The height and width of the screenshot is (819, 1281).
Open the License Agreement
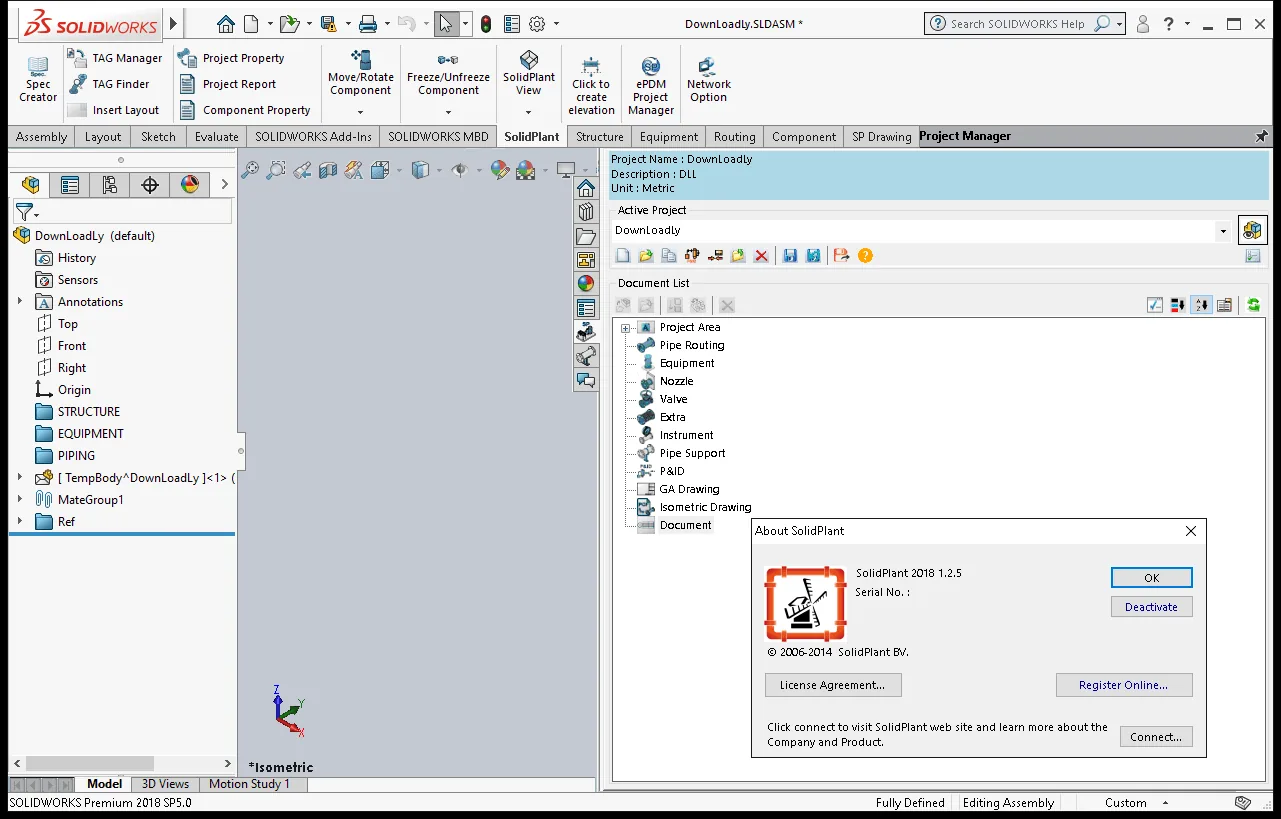coord(833,685)
